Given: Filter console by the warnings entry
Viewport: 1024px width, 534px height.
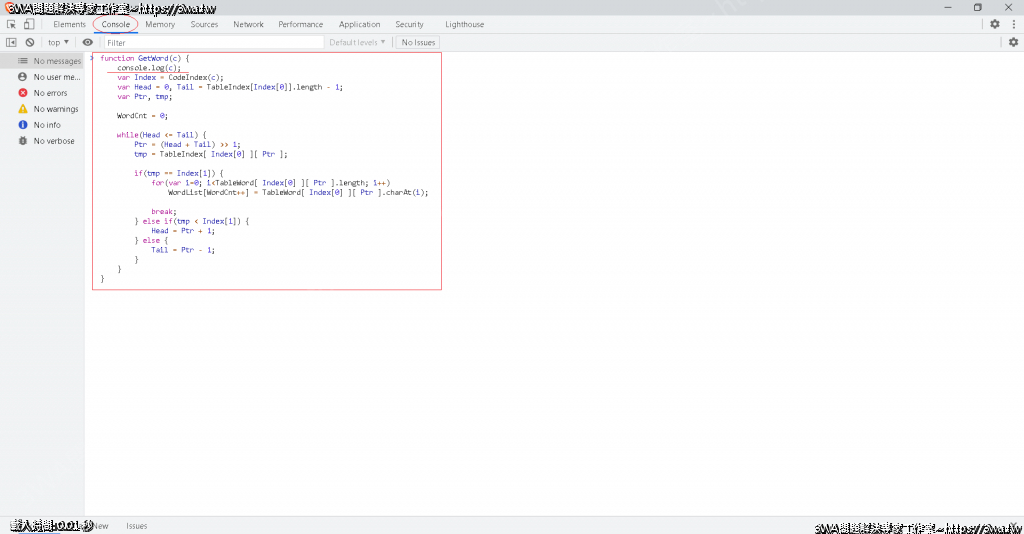Looking at the screenshot, I should (x=54, y=109).
